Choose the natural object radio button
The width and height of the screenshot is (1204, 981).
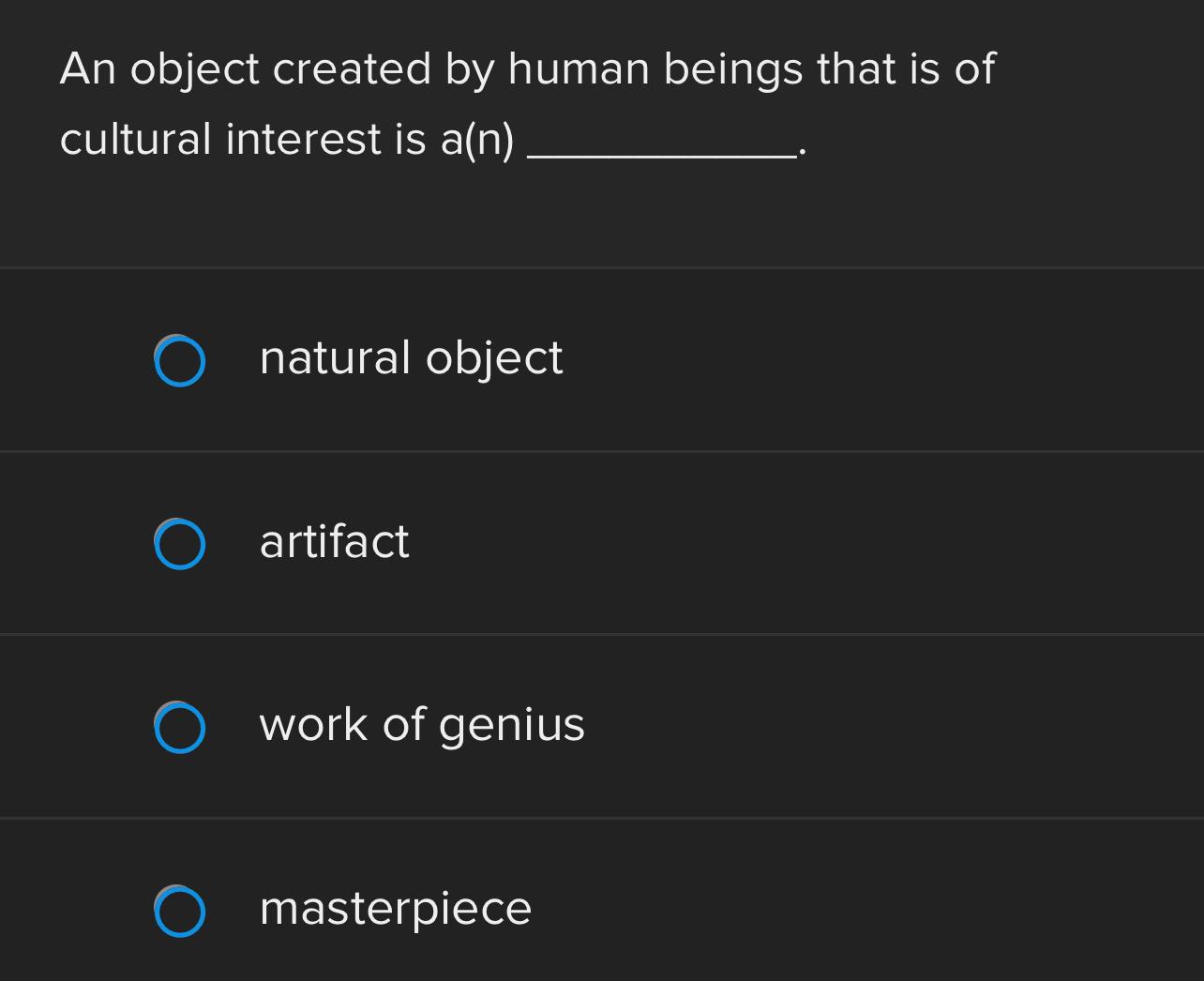[x=179, y=360]
